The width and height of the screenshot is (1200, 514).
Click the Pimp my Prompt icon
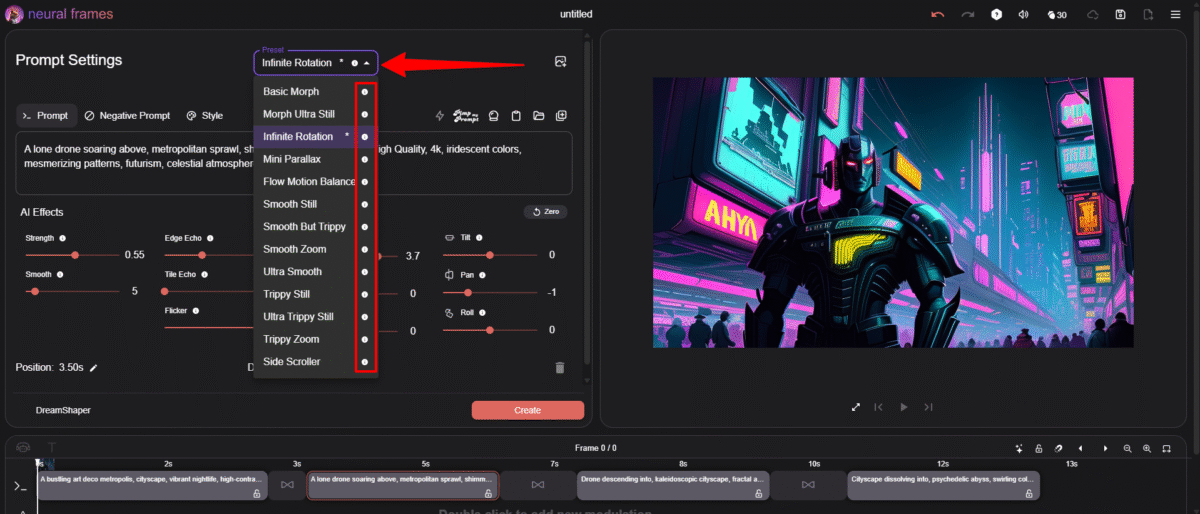(x=466, y=116)
